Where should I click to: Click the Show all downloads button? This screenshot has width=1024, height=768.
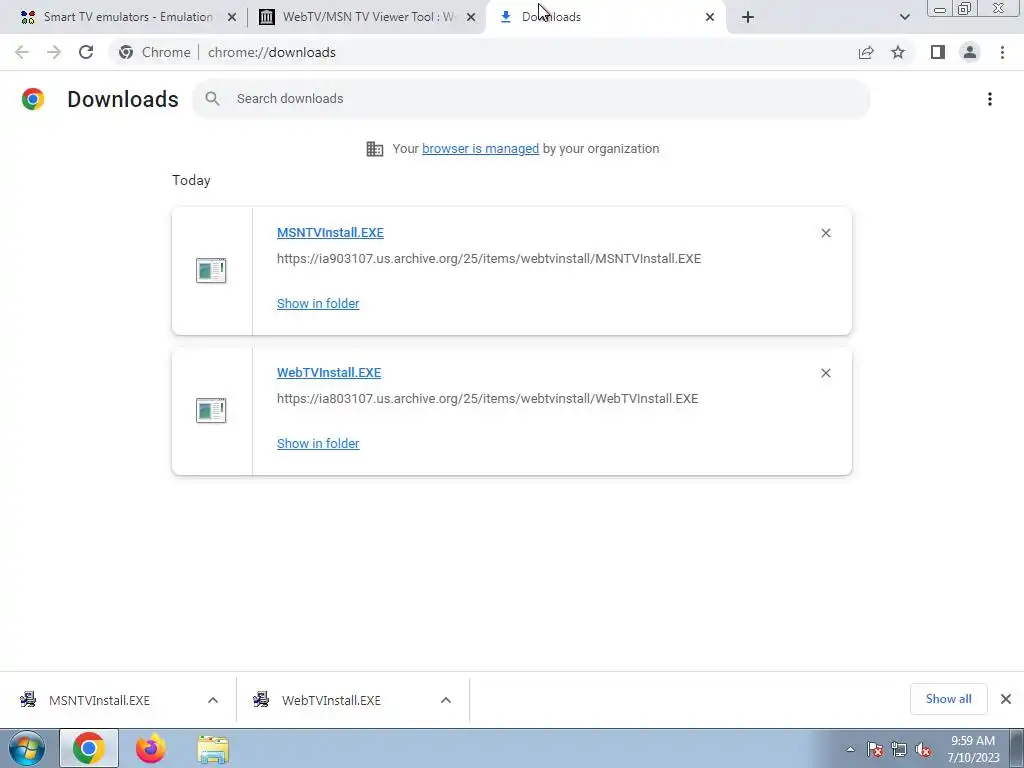(948, 699)
